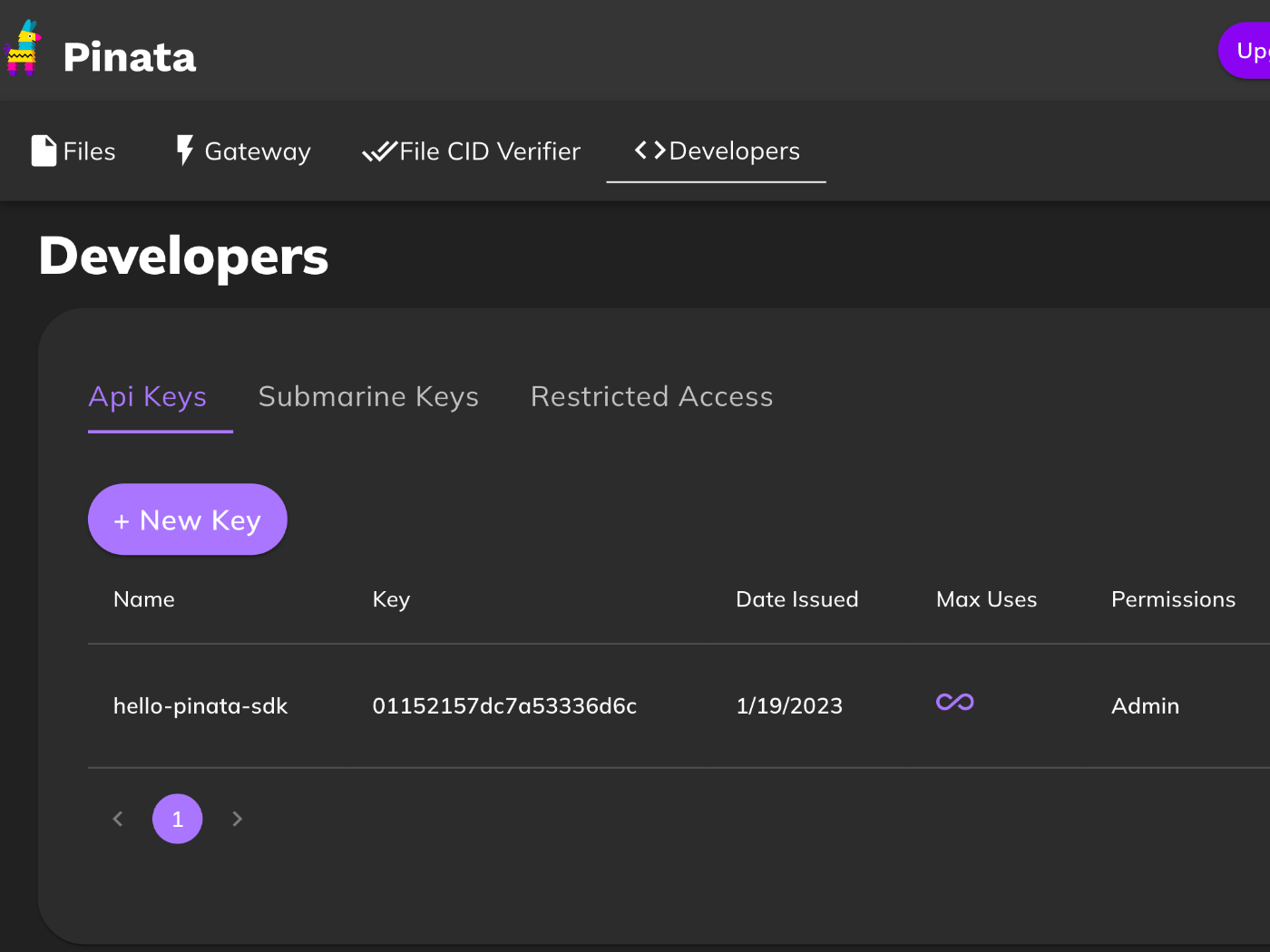Click the Pinata brand name text

click(130, 57)
